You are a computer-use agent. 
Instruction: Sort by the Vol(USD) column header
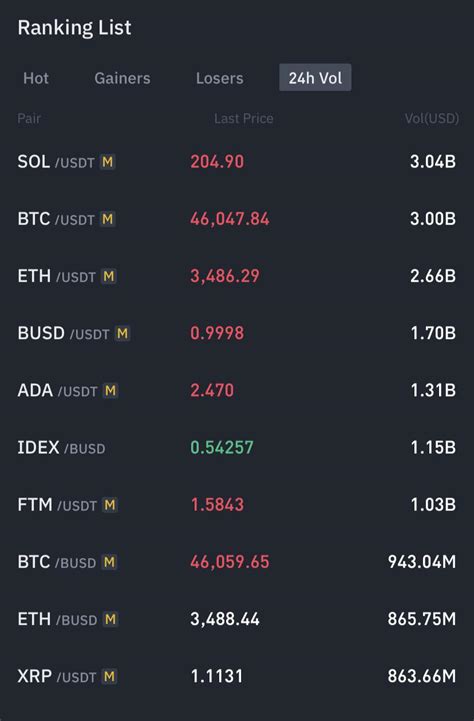click(432, 119)
